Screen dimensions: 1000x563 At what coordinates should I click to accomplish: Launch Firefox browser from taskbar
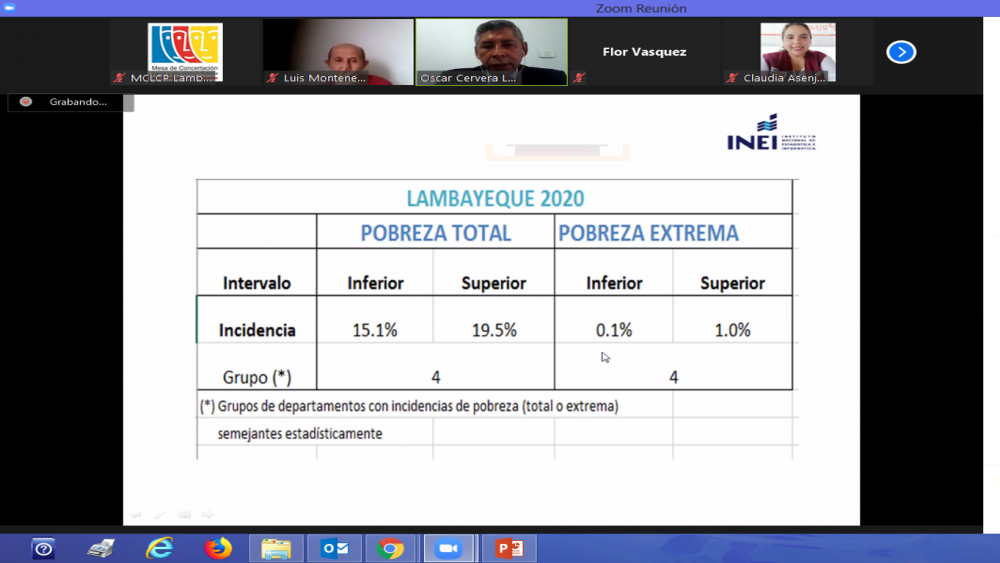pyautogui.click(x=217, y=548)
